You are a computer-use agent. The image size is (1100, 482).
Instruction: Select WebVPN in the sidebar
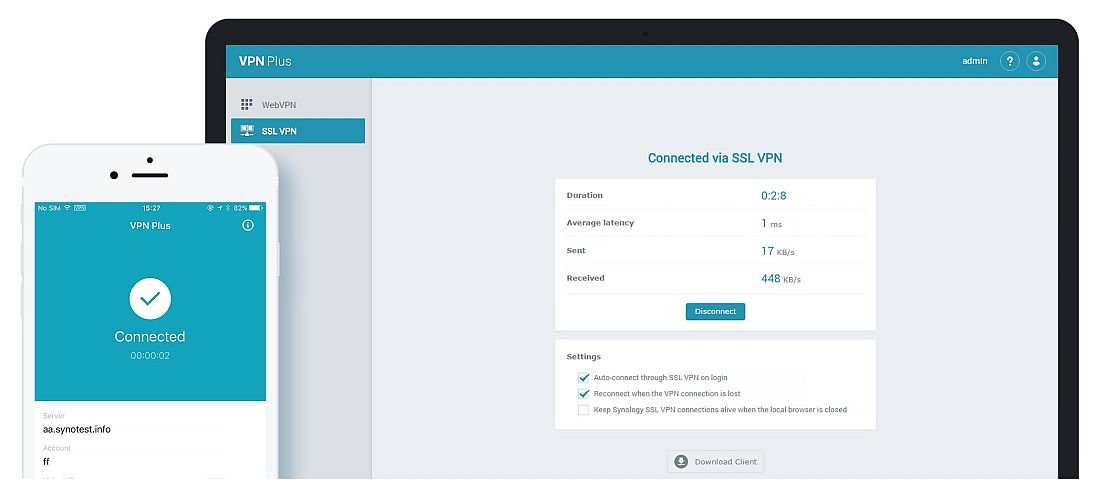click(x=297, y=105)
